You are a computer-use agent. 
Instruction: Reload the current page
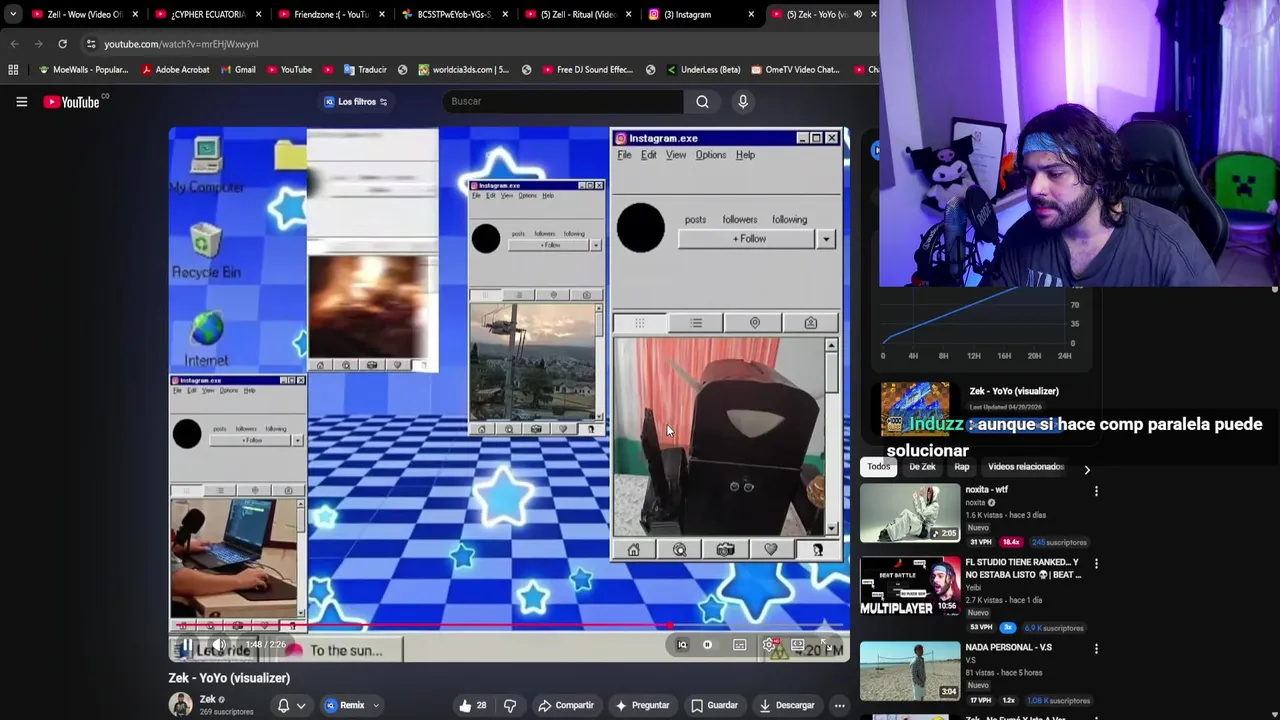62,44
